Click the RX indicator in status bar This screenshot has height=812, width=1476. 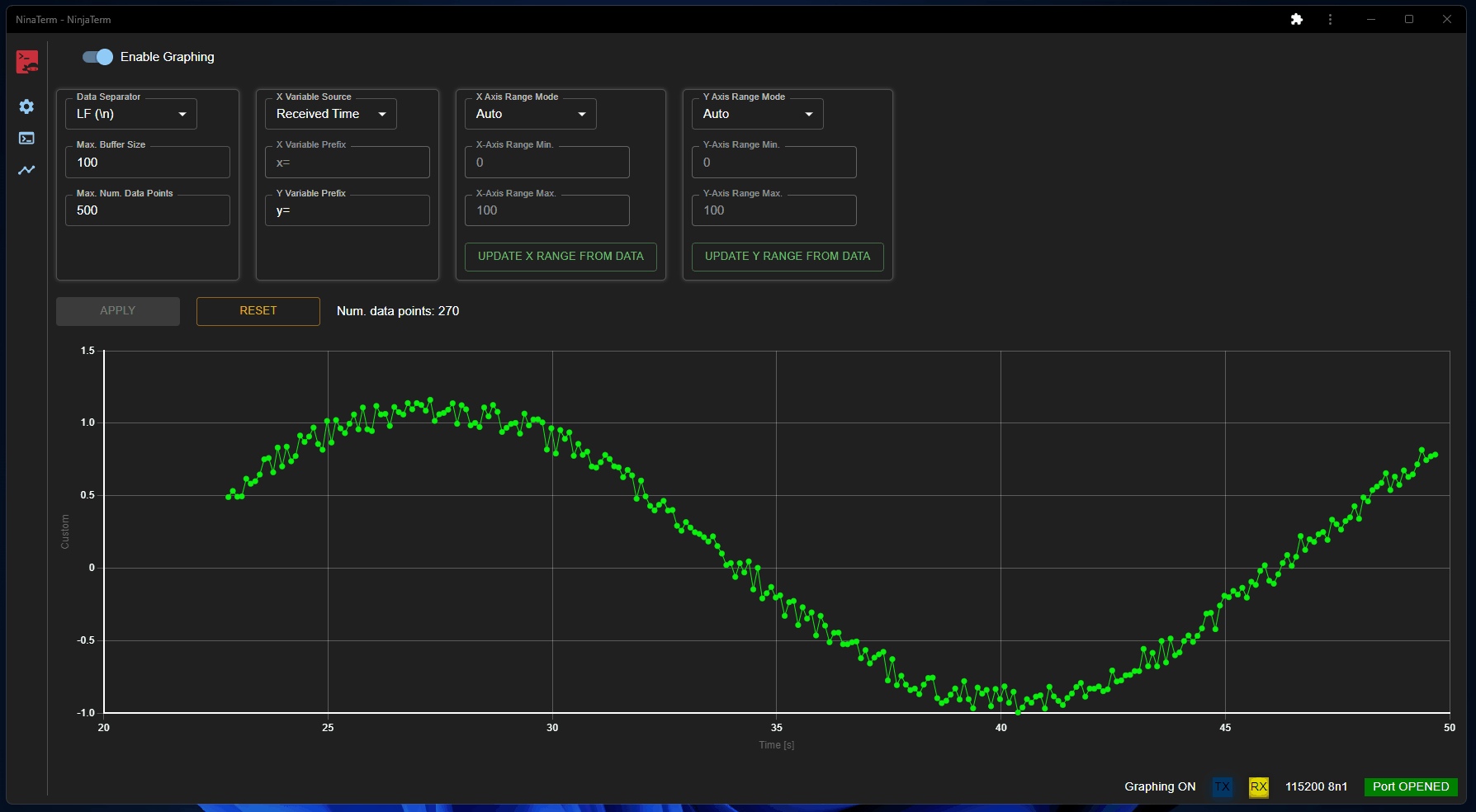[1258, 786]
